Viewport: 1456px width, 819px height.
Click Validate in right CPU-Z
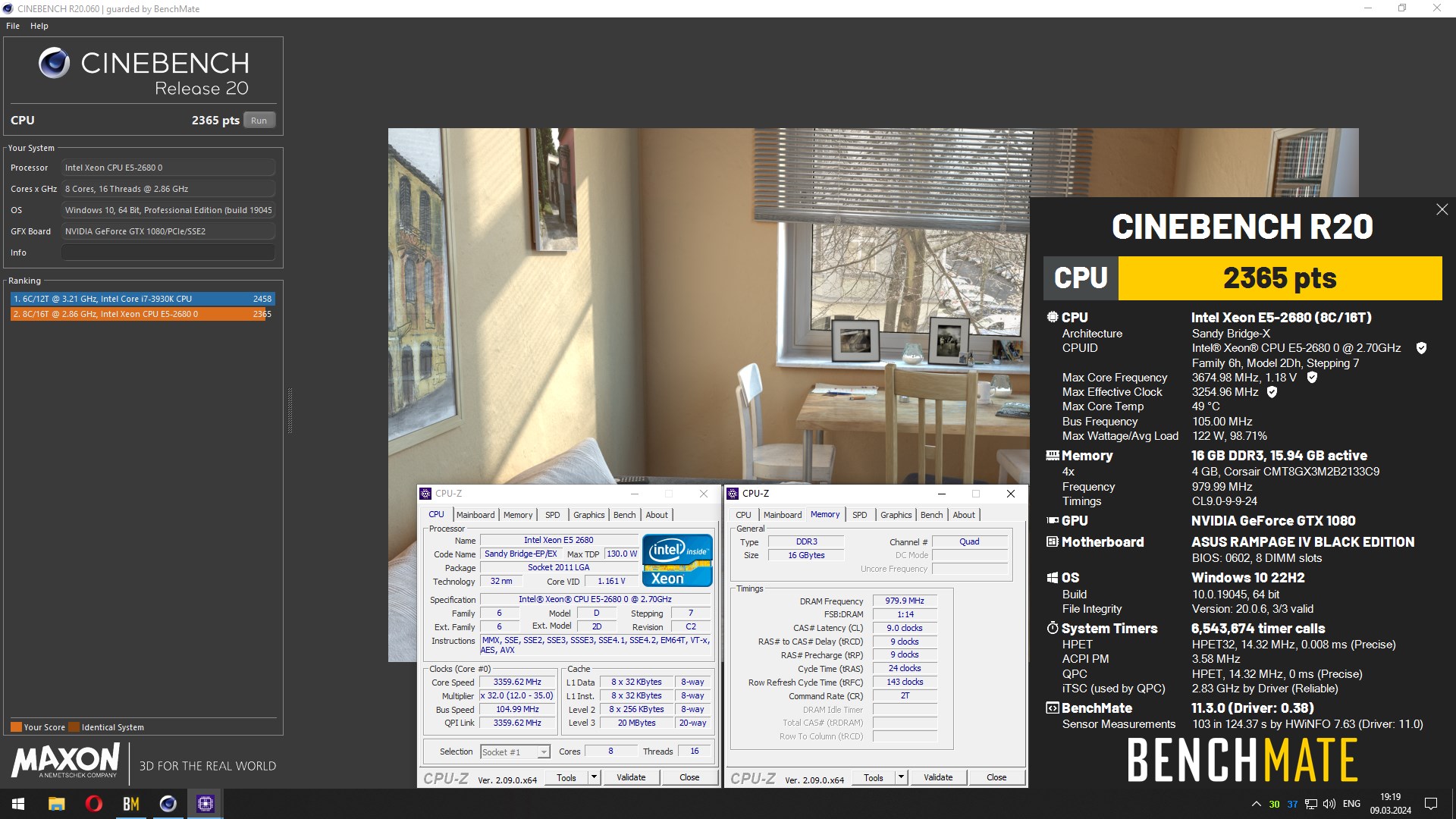pos(938,778)
